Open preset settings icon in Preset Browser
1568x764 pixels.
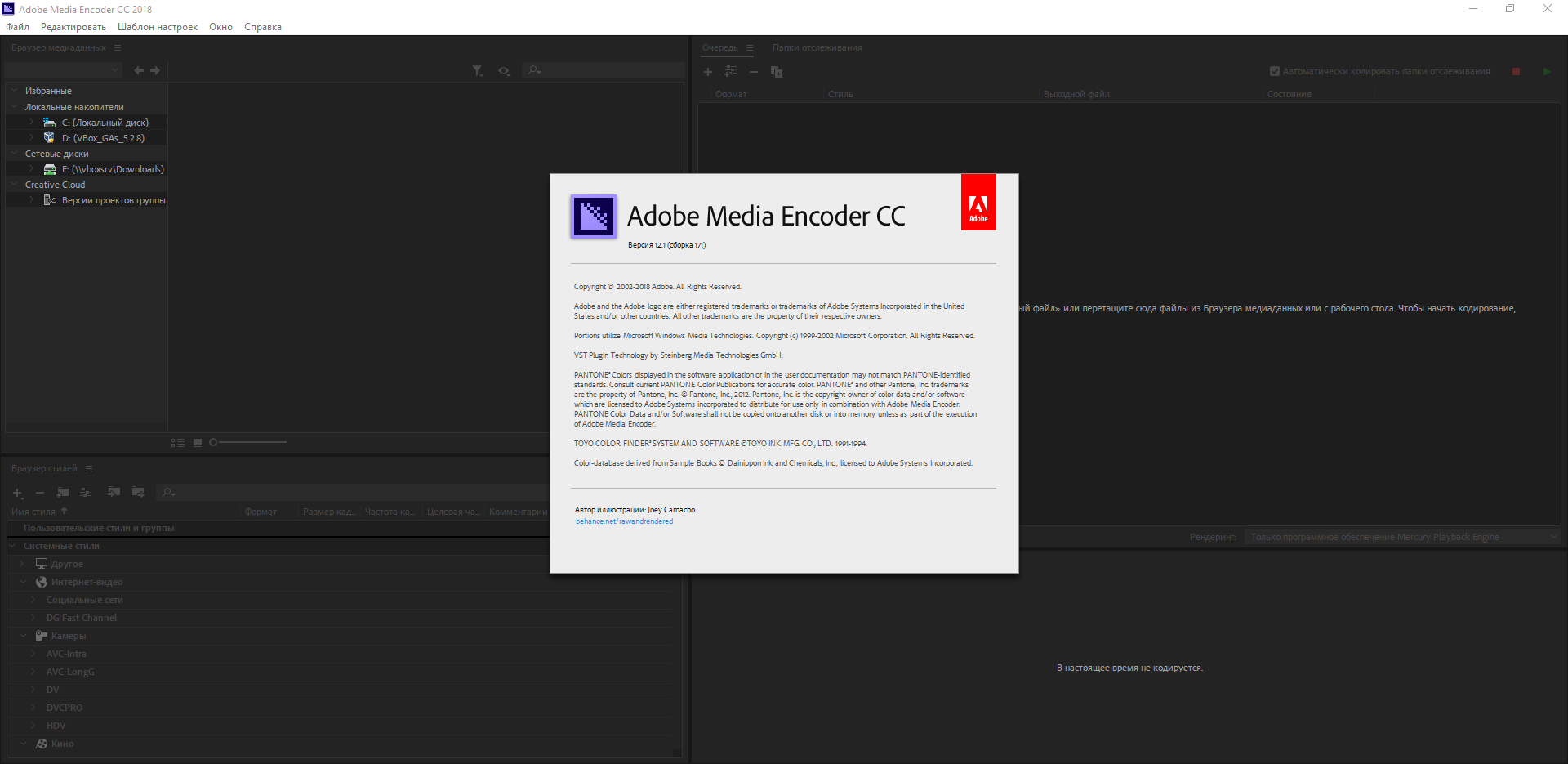[x=86, y=492]
